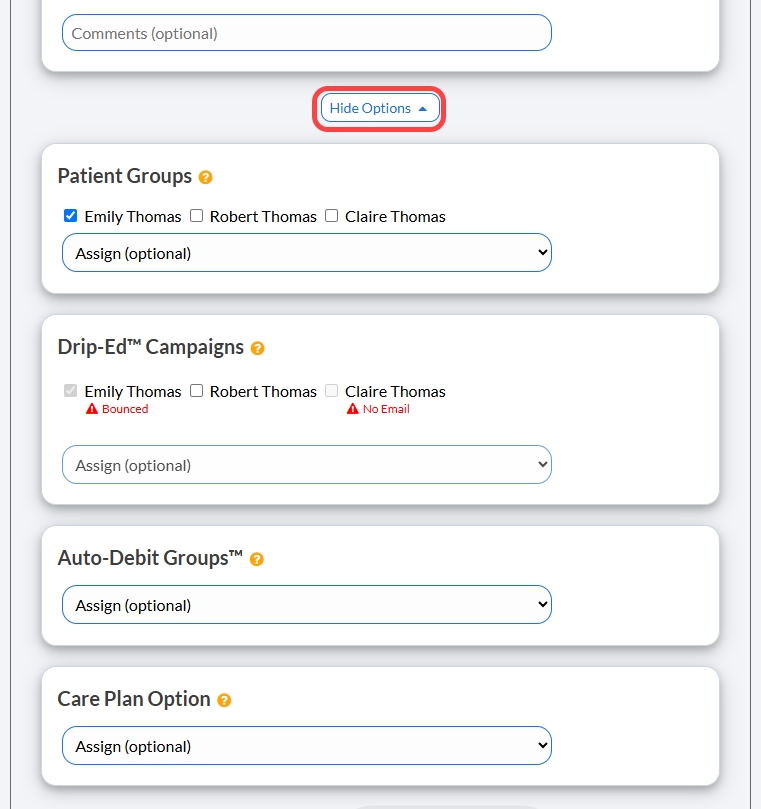761x809 pixels.
Task: Open the Drip-Ed Campaigns Assign dropdown
Action: click(x=307, y=465)
